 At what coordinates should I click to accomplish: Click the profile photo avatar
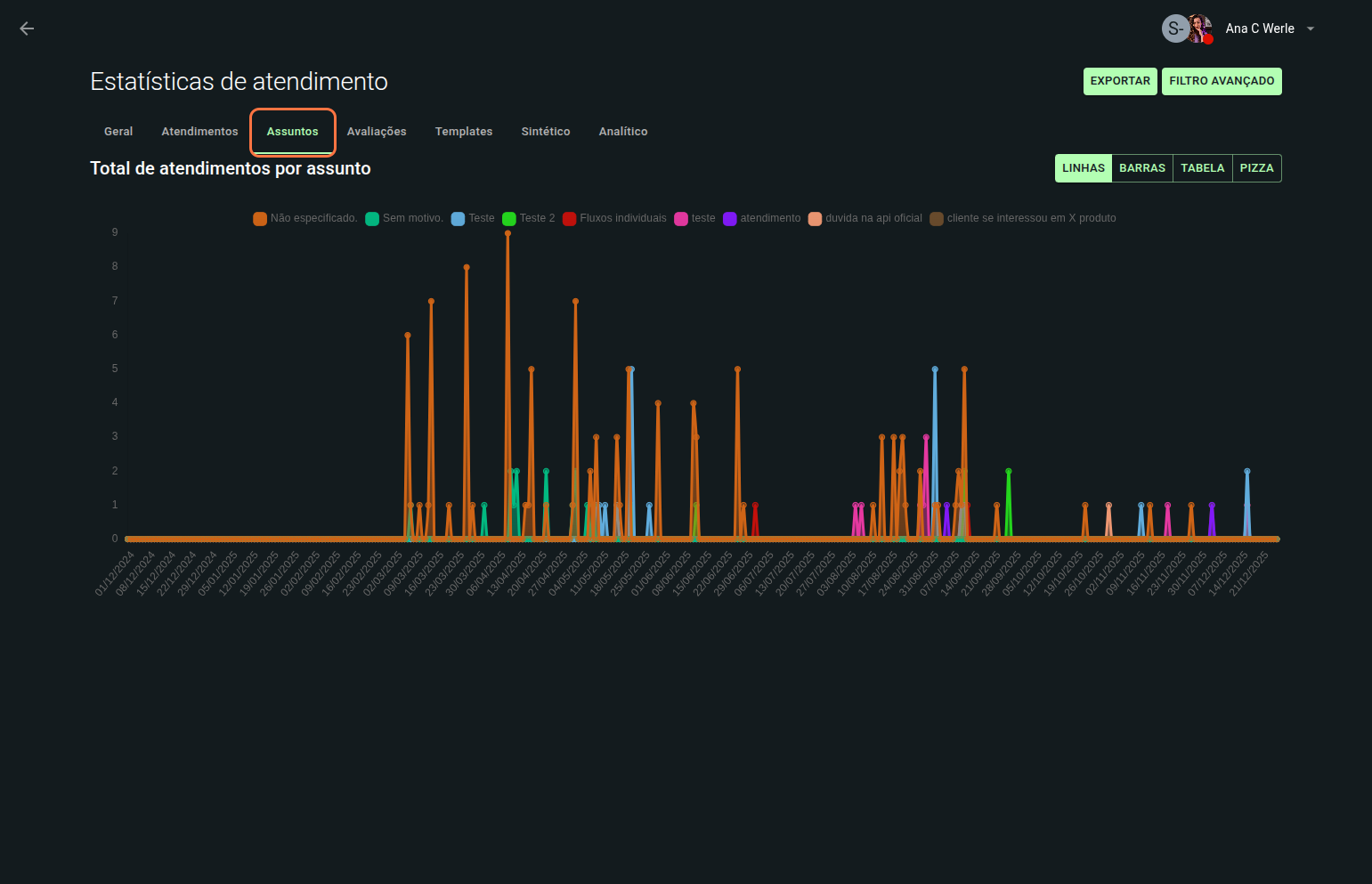coord(1200,28)
